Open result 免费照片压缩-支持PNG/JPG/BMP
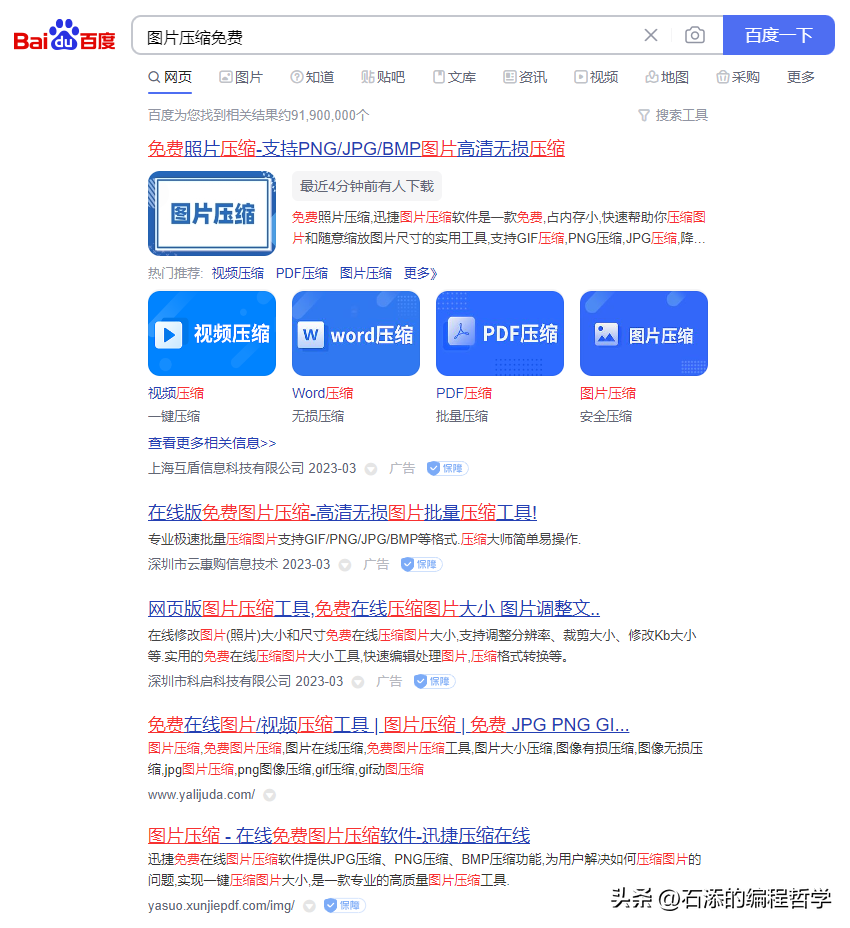This screenshot has width=850, height=928. click(x=356, y=149)
